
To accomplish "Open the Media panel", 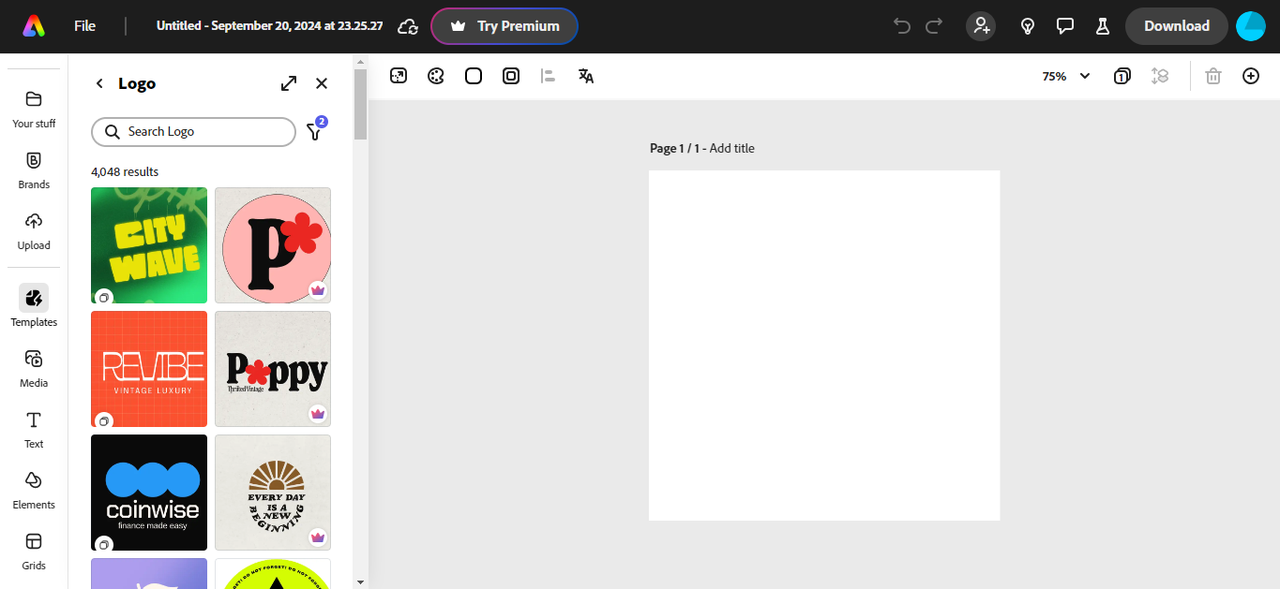I will pos(34,368).
